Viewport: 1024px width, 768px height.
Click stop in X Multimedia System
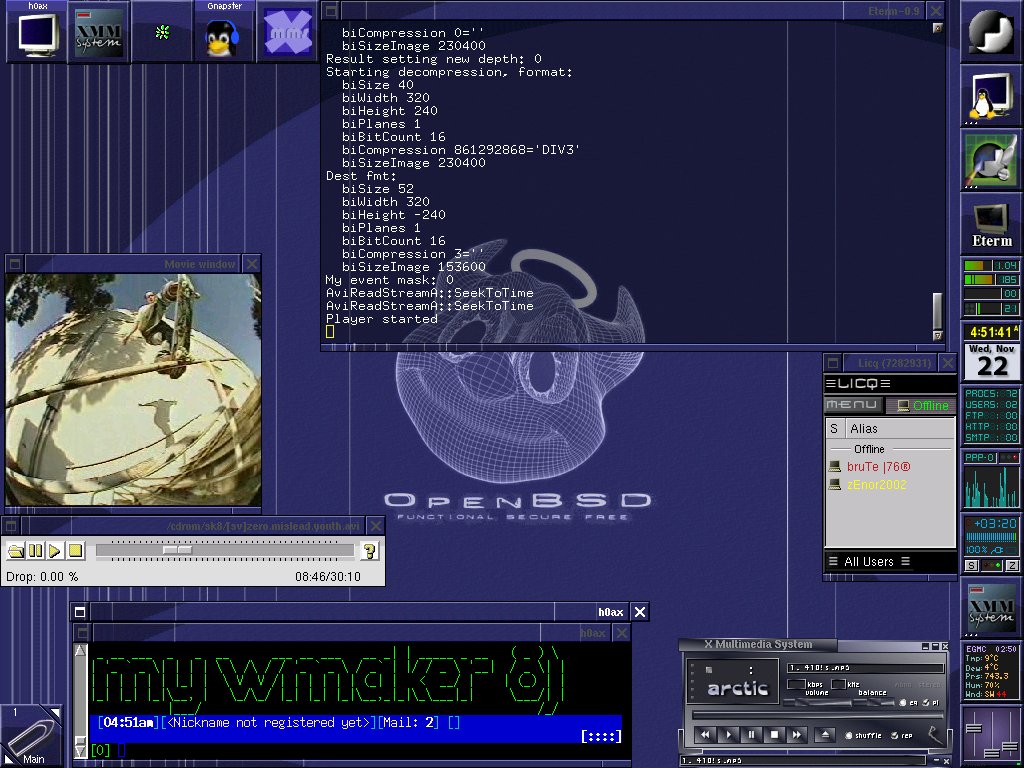(x=774, y=735)
